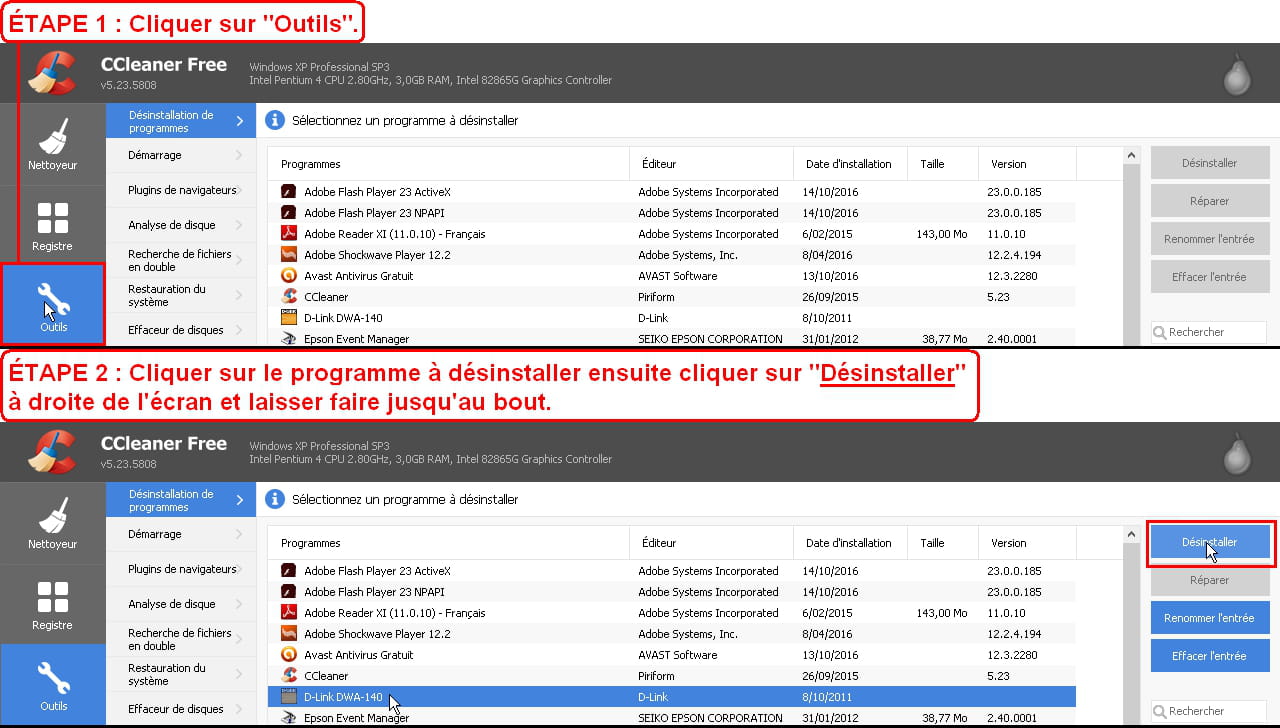Sort by Programmes column header in Étape 1 list
Viewport: 1280px width, 728px height.
448,164
